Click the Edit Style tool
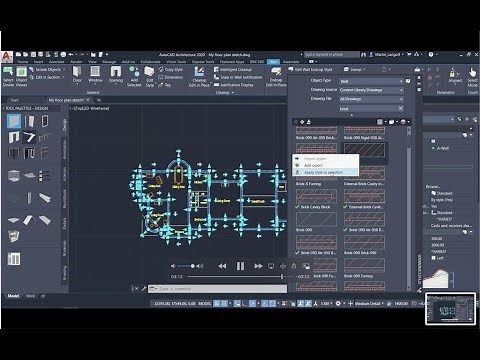Screen dimensions: 480x360 [x=149, y=76]
